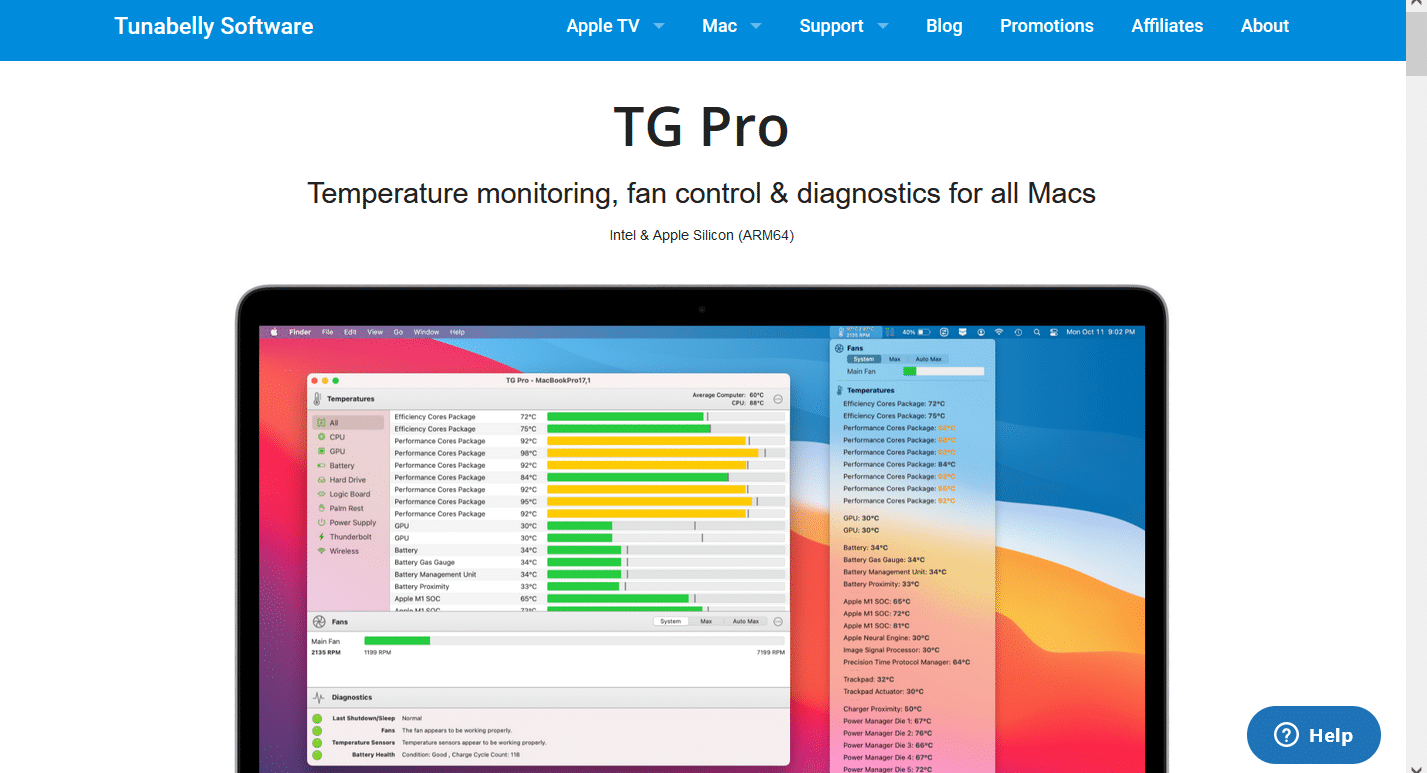Viewport: 1427px width, 773px height.
Task: Select the GPU sidebar category icon
Action: 321,451
